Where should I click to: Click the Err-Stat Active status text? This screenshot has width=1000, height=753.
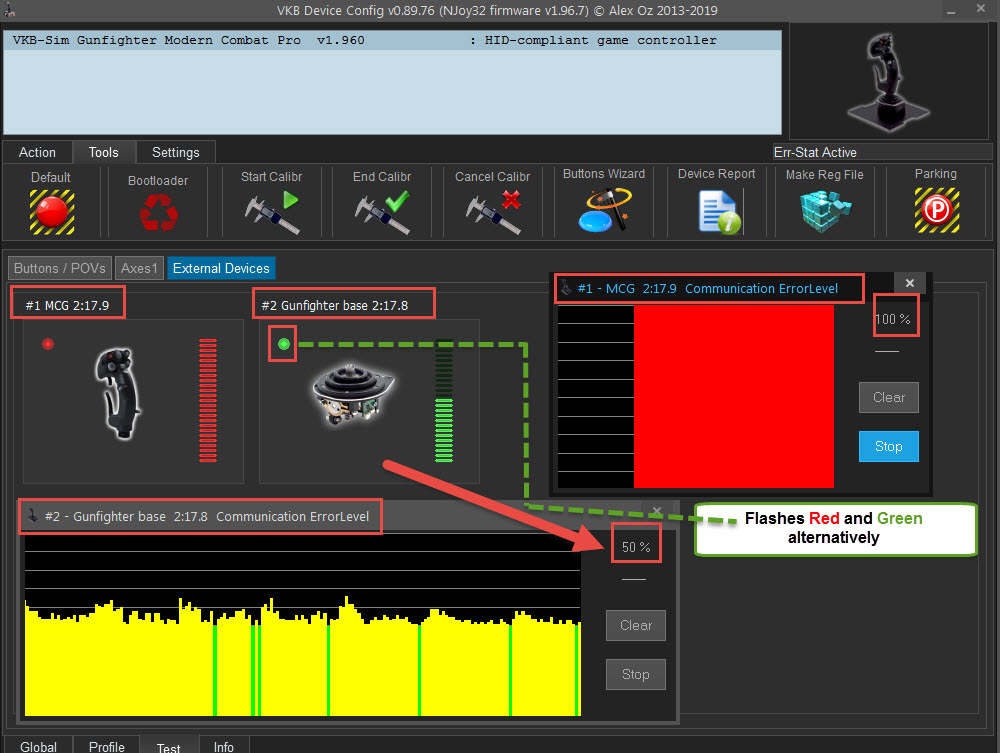click(x=815, y=152)
